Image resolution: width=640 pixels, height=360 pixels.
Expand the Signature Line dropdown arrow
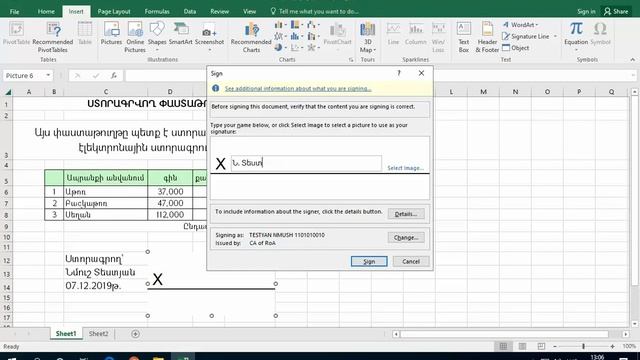pos(555,36)
